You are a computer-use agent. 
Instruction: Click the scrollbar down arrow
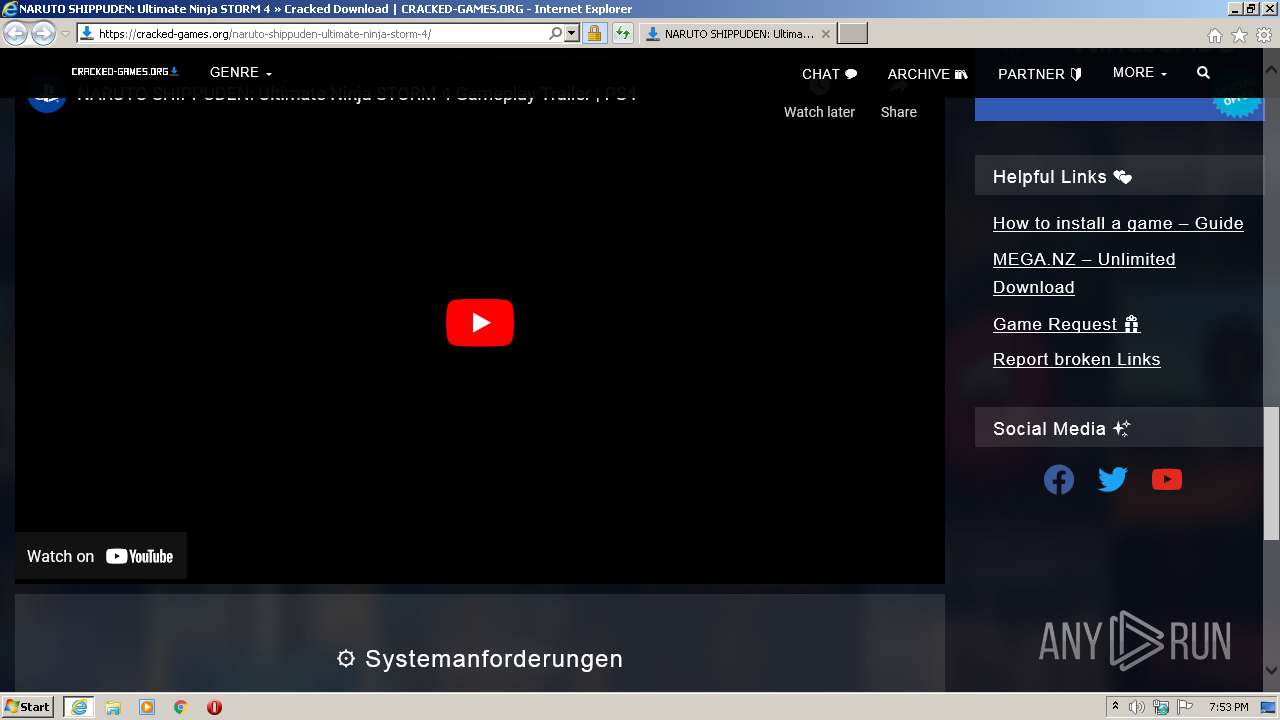pyautogui.click(x=1271, y=671)
